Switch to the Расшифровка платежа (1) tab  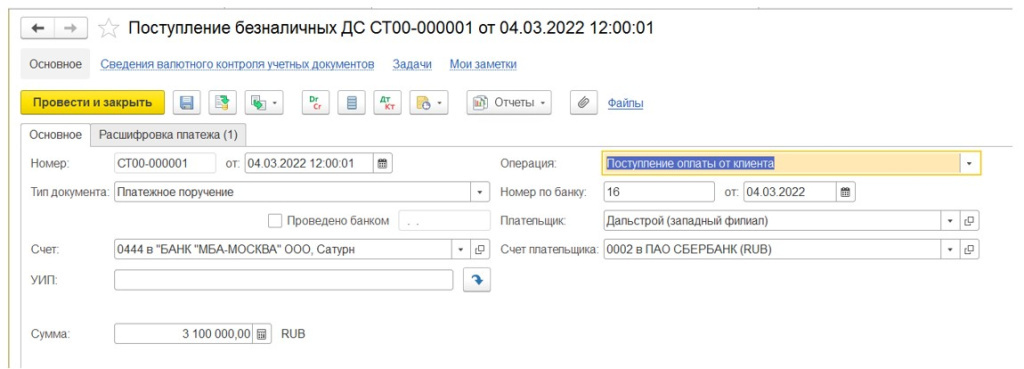pyautogui.click(x=168, y=135)
